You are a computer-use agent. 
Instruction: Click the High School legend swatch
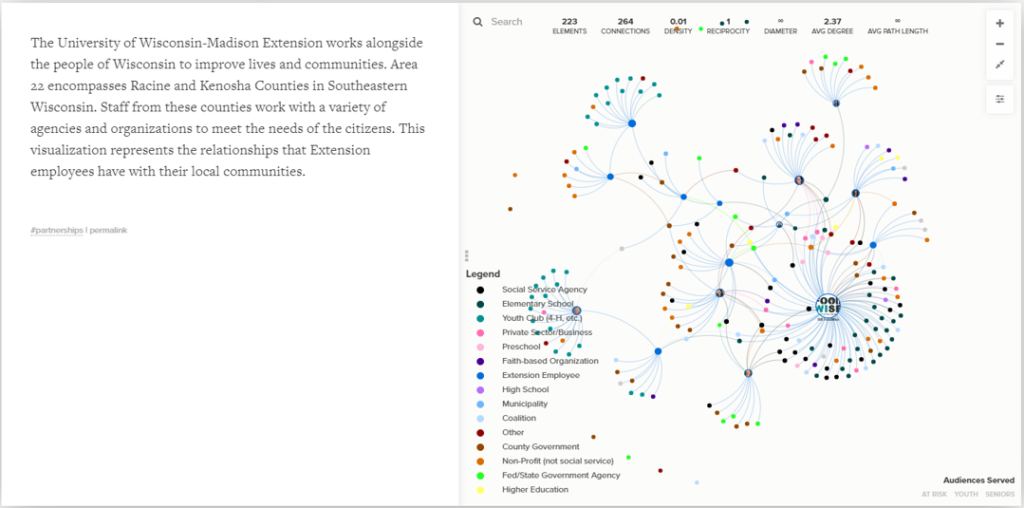pos(481,390)
